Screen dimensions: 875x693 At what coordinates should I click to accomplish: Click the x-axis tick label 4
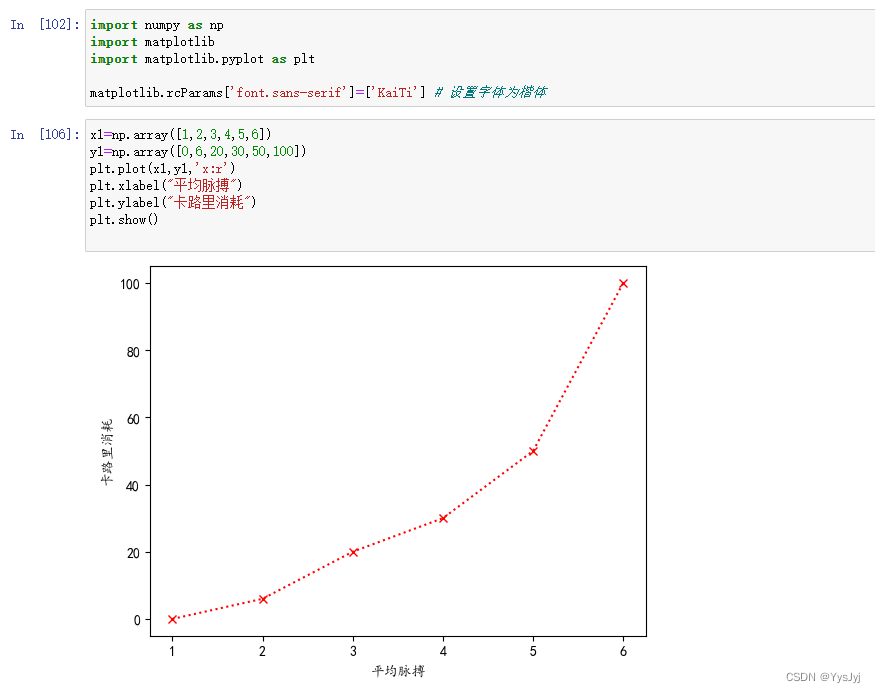point(443,651)
